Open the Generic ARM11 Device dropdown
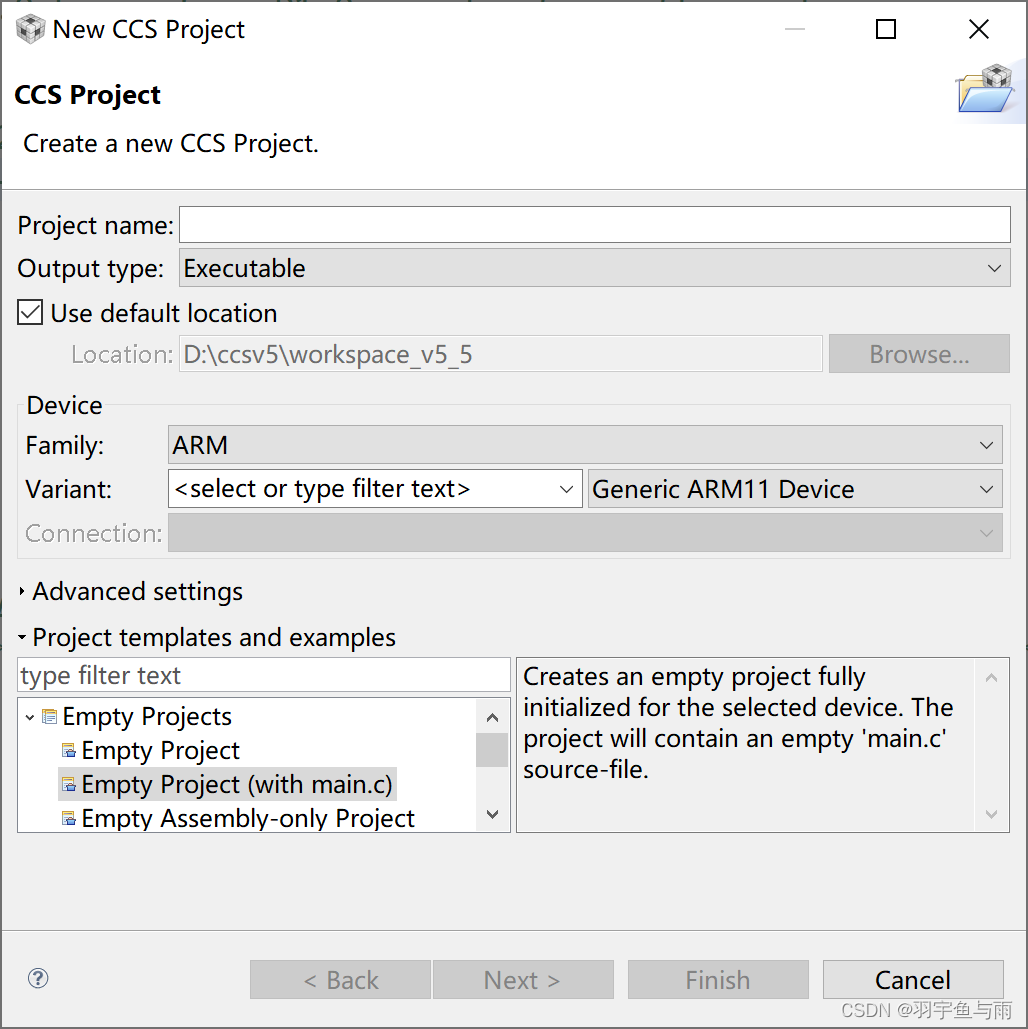1028x1029 pixels. [x=794, y=489]
